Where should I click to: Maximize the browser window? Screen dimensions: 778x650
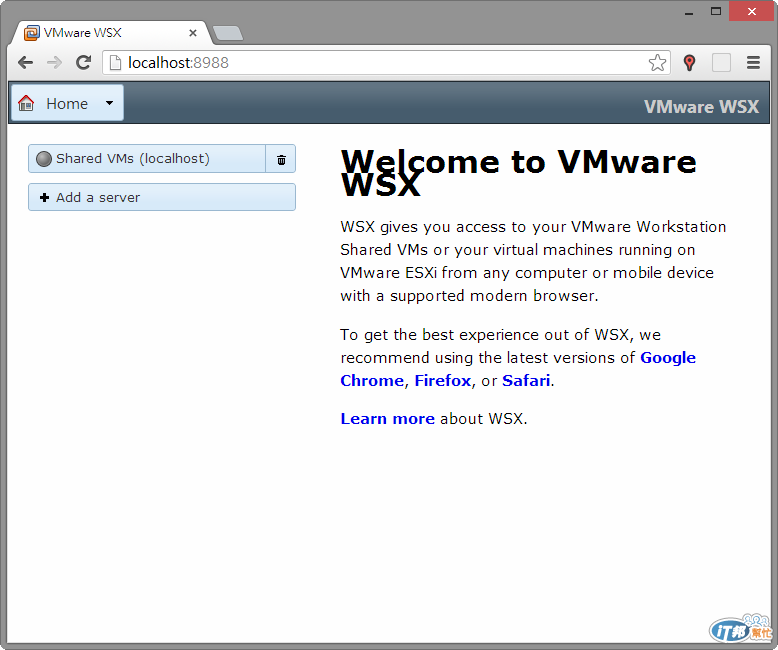coord(715,11)
